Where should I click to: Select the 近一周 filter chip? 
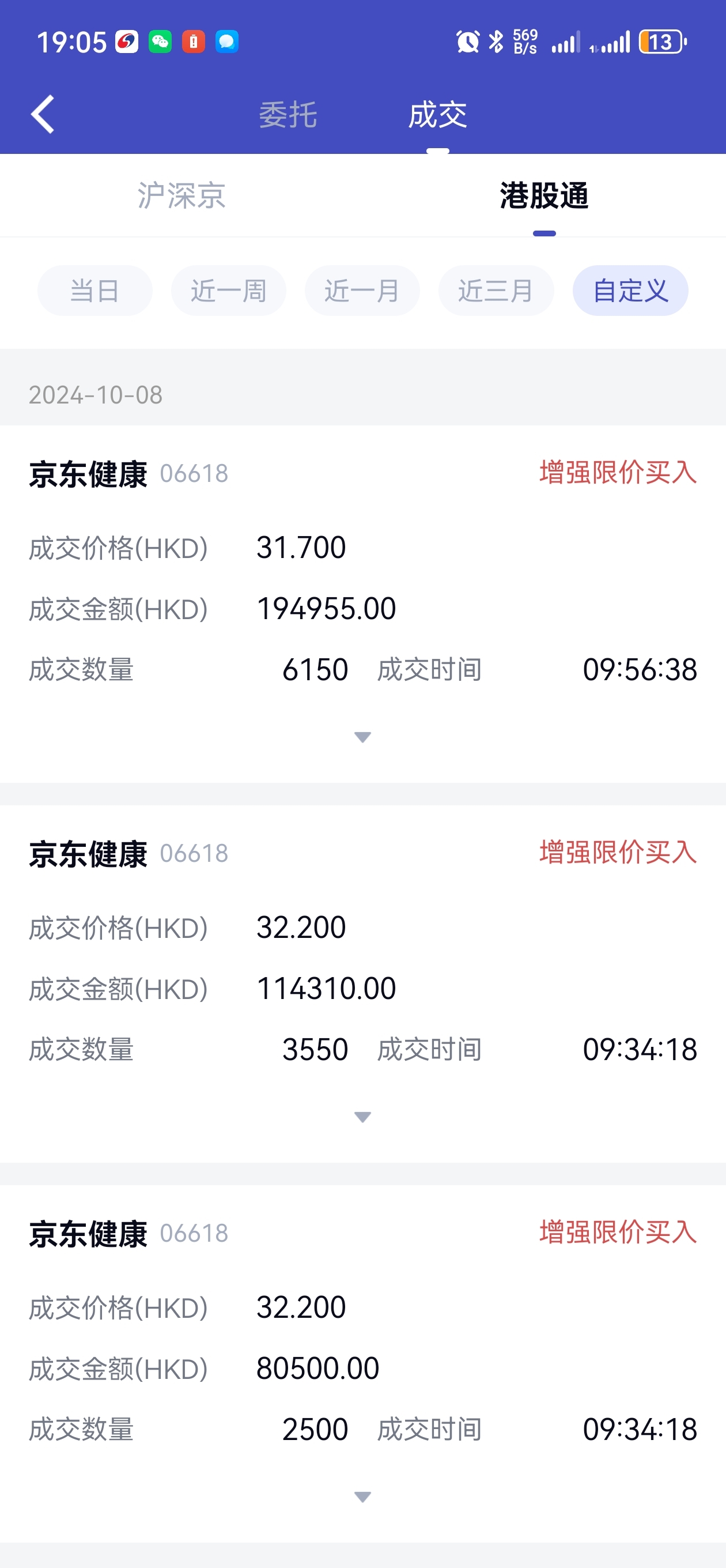coord(229,291)
